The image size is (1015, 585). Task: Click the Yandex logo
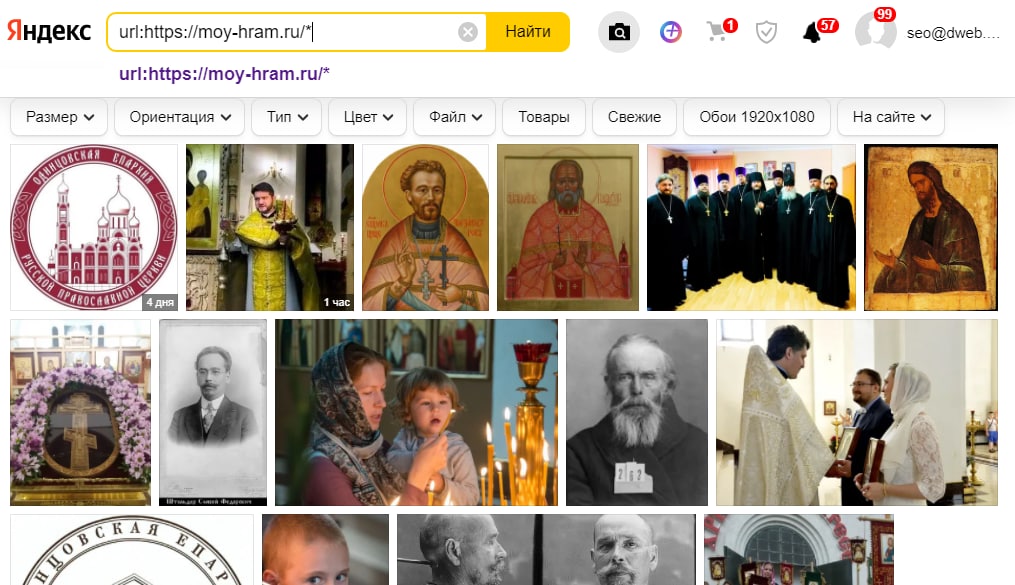(x=49, y=31)
